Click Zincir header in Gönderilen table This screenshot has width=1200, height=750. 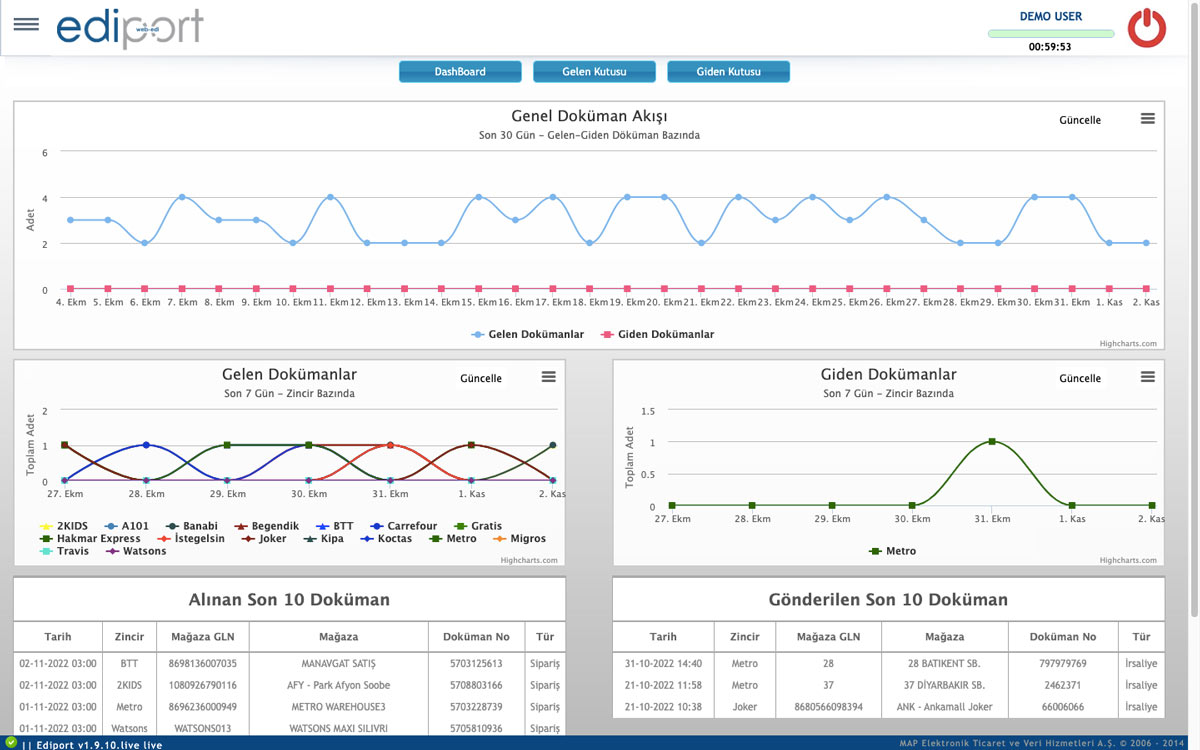click(x=744, y=637)
